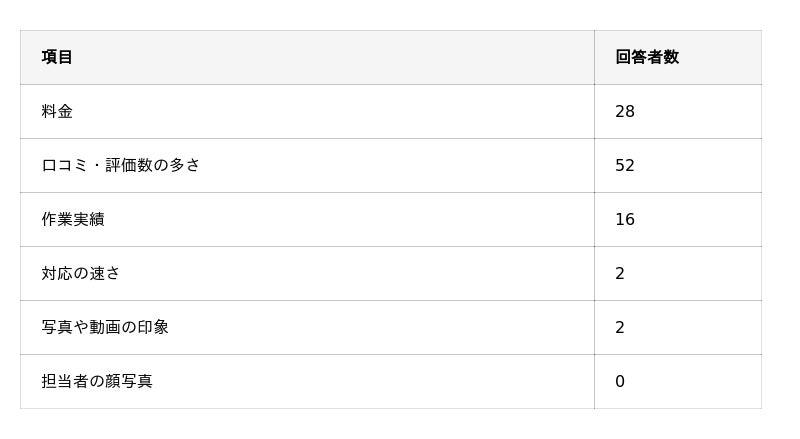This screenshot has width=800, height=439.
Task: Select the 口コミ・評価数の多さ row label
Action: pyautogui.click(x=121, y=165)
